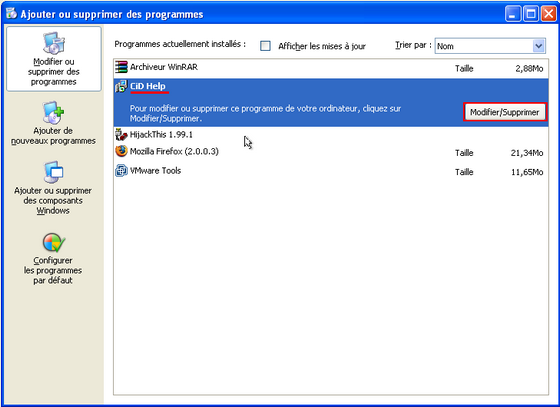Select the Archiveur WinRAR list entry
560x407 pixels.
click(x=331, y=67)
